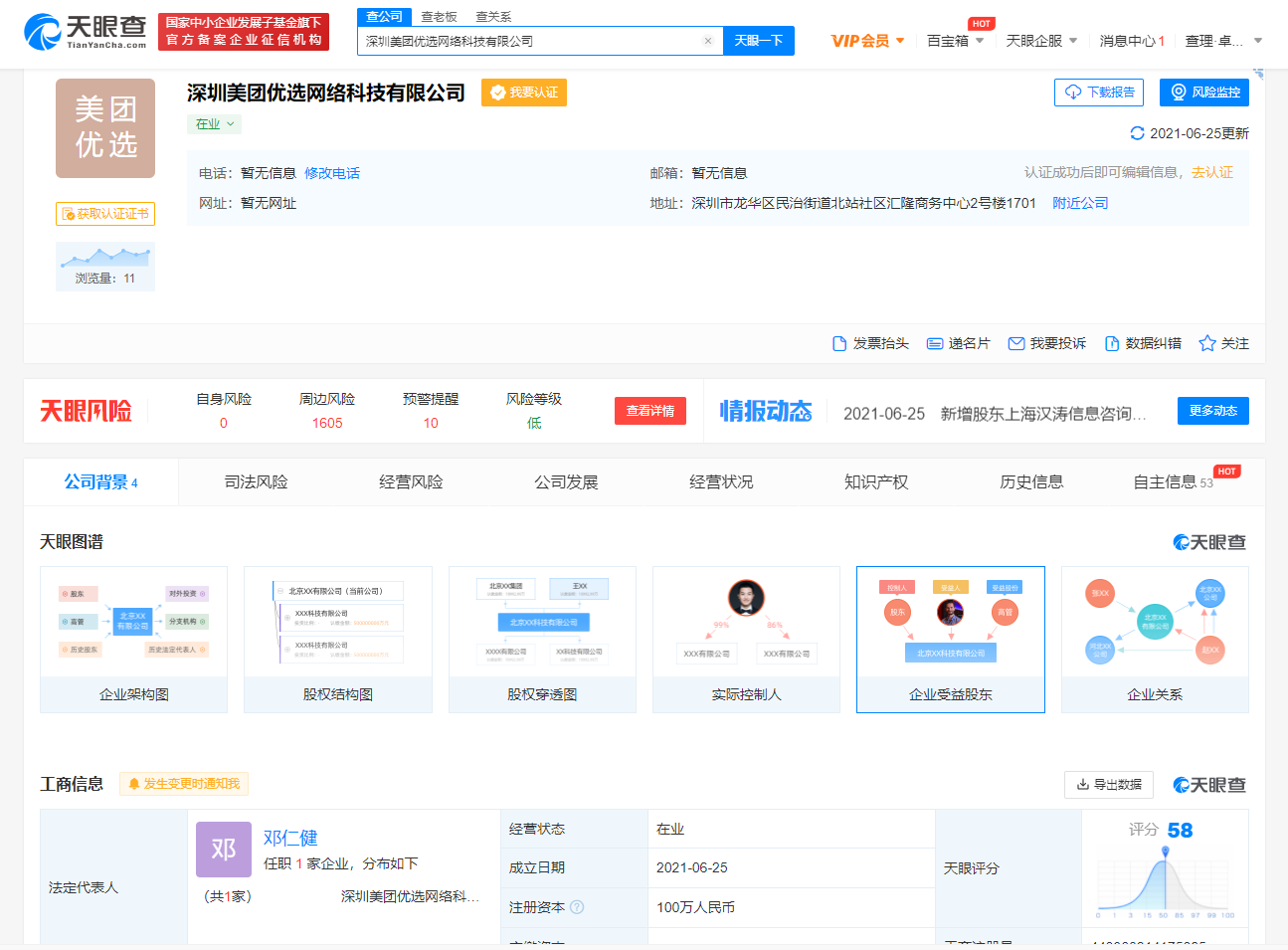This screenshot has height=950, width=1288.
Task: Open the 司法风险 tab
Action: [x=257, y=482]
